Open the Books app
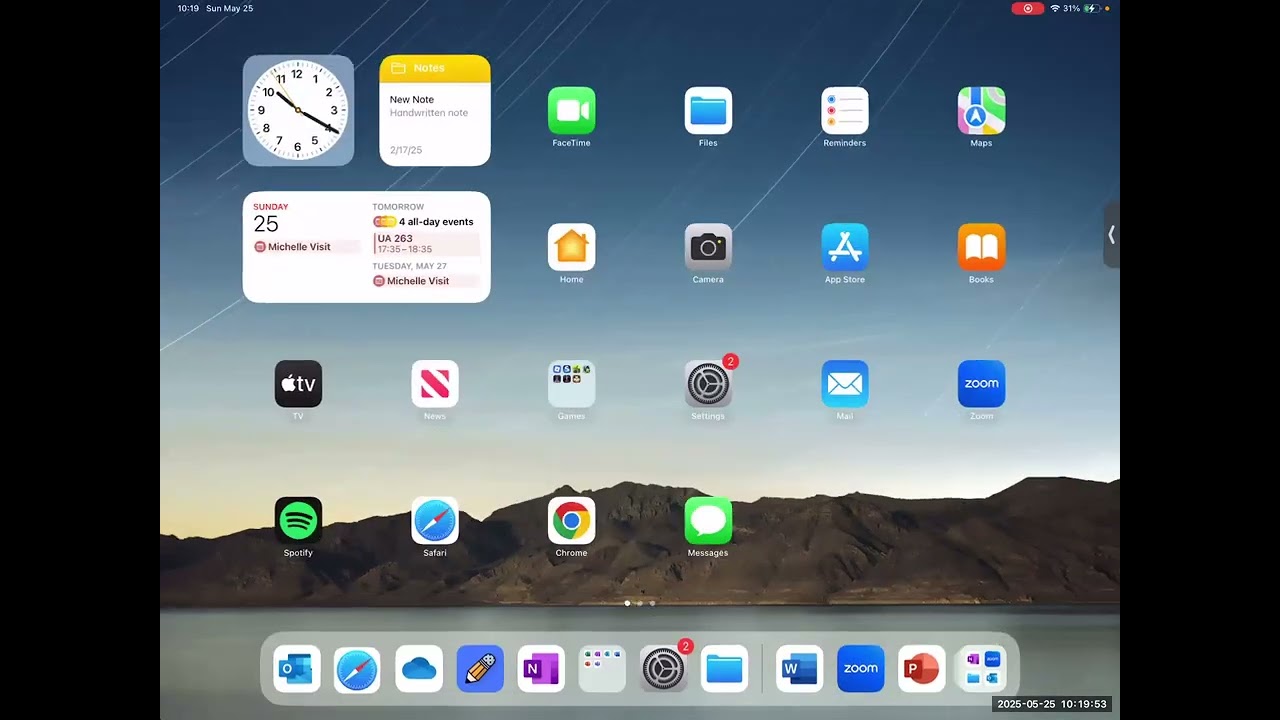Screen dimensions: 1280x720 tap(981, 247)
